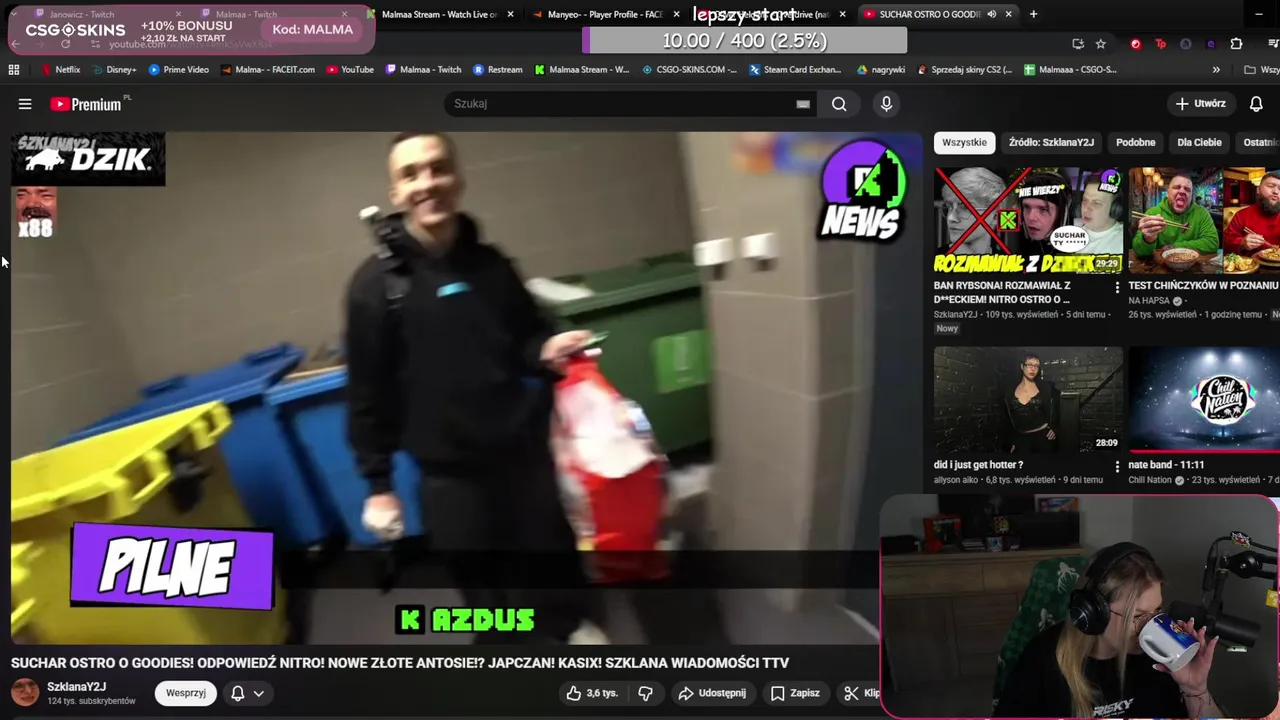Open the YouTube hamburger guide menu
Viewport: 1280px width, 720px height.
tap(25, 104)
